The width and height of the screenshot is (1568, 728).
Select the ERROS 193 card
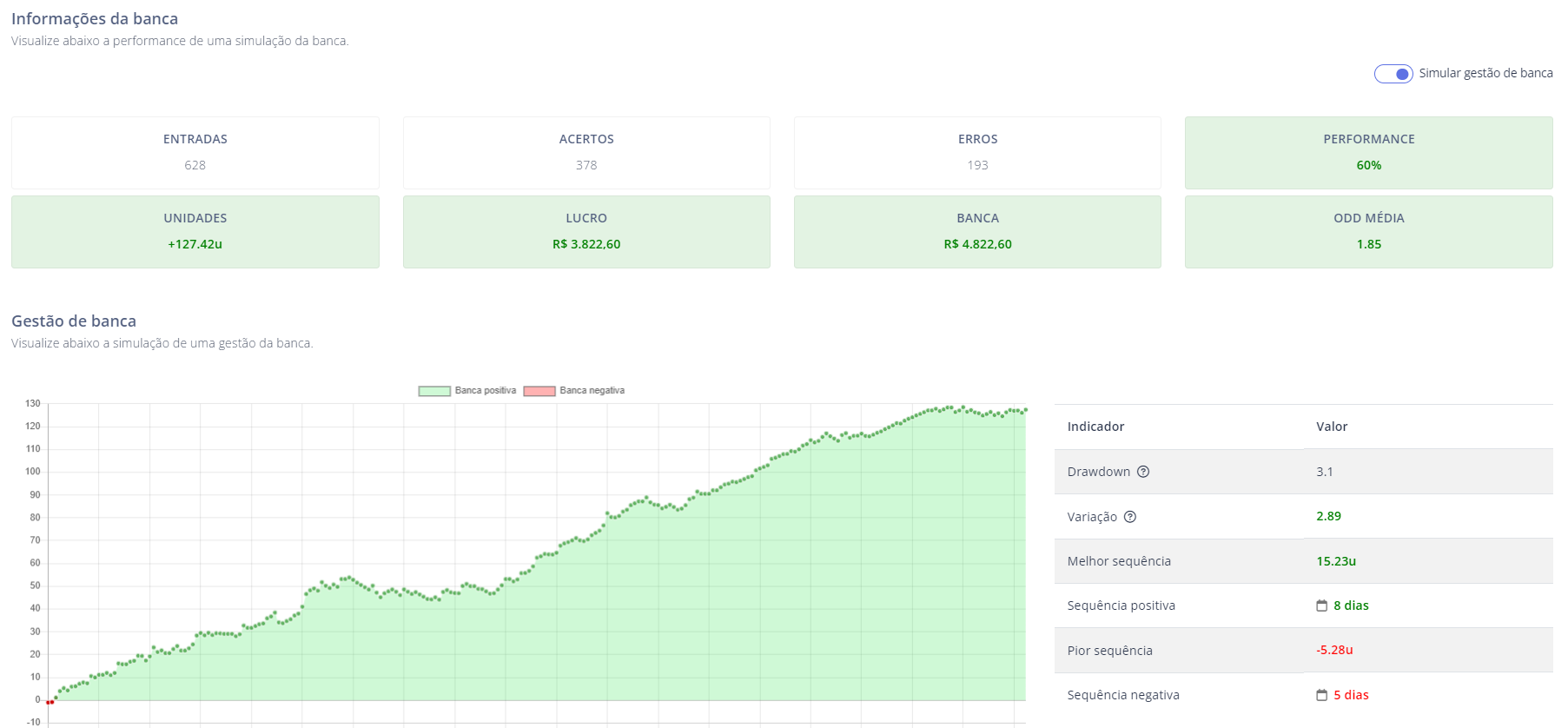point(978,153)
